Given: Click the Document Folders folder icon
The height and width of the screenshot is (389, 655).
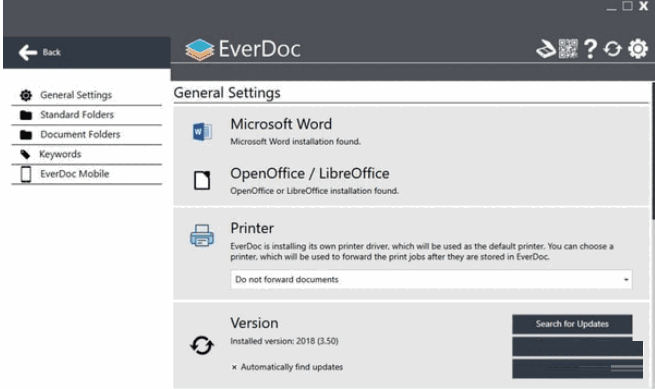Looking at the screenshot, I should (x=26, y=135).
